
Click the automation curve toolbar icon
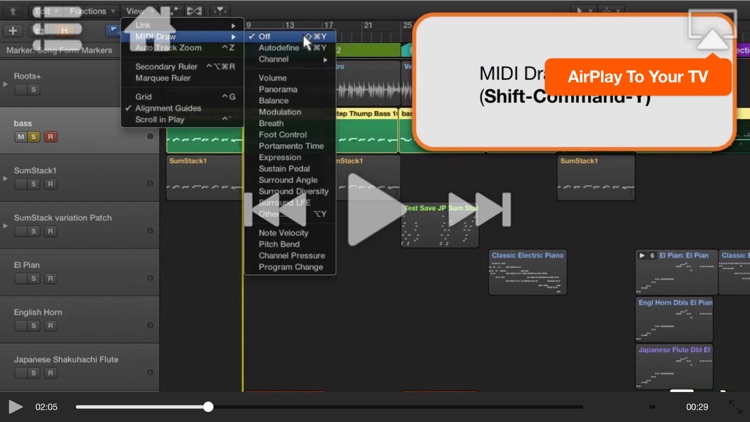pos(171,11)
